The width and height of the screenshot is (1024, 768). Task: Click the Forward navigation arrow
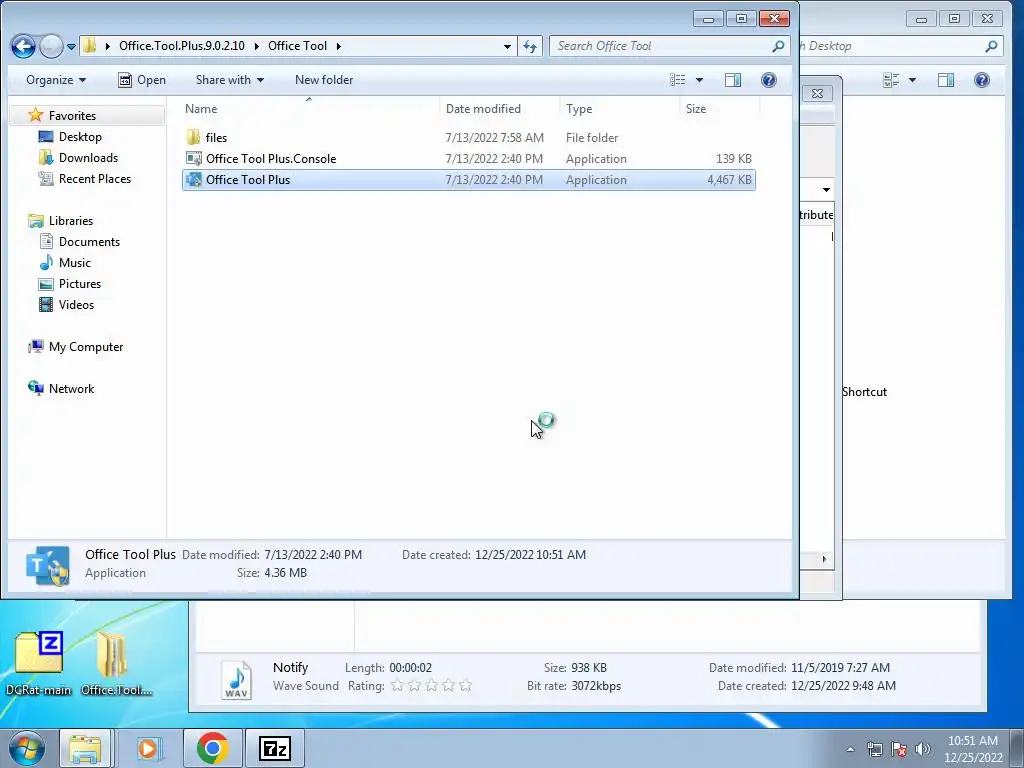51,46
